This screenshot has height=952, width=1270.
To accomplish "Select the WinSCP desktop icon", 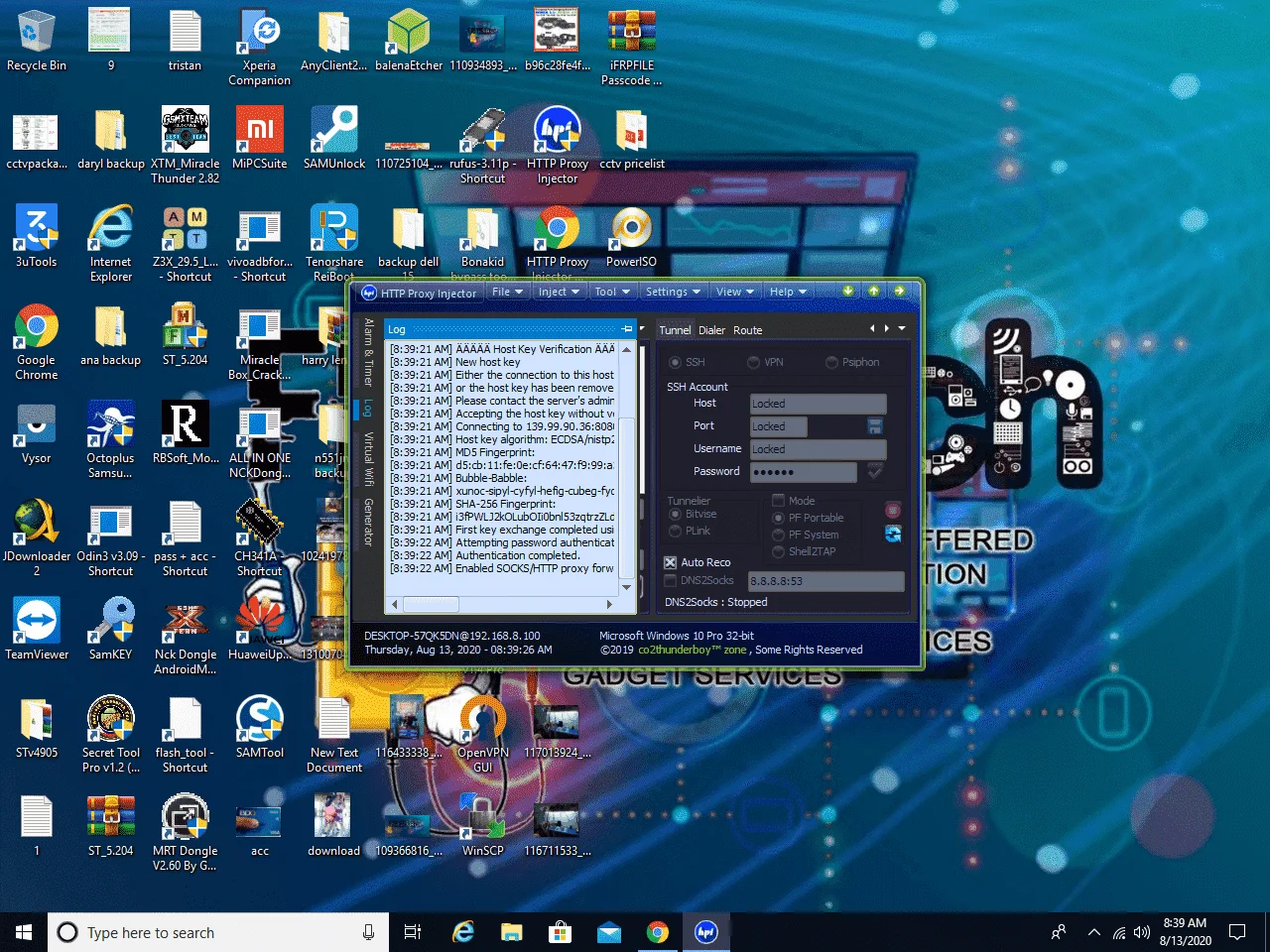I will click(x=483, y=826).
